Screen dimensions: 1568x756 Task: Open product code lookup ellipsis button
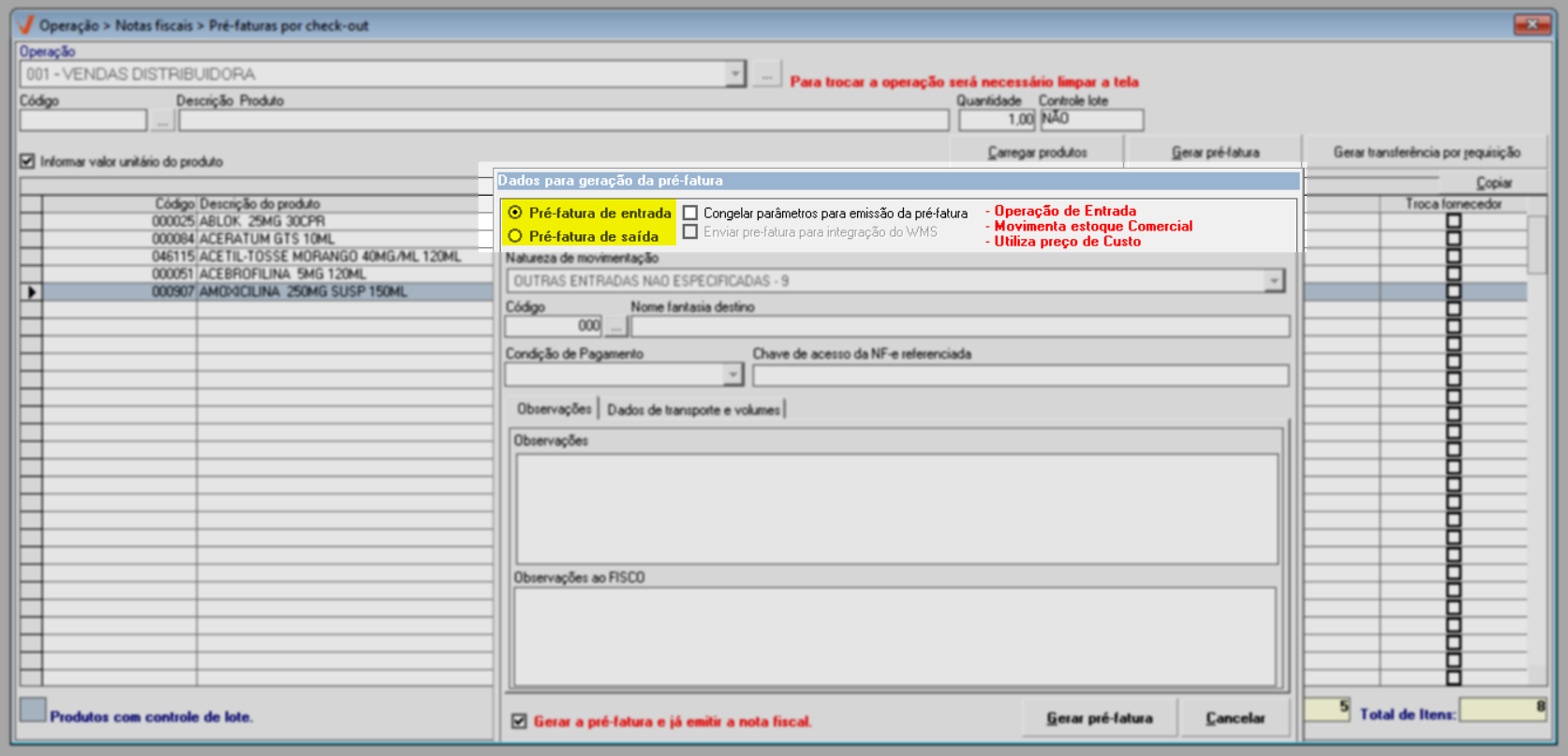(163, 121)
